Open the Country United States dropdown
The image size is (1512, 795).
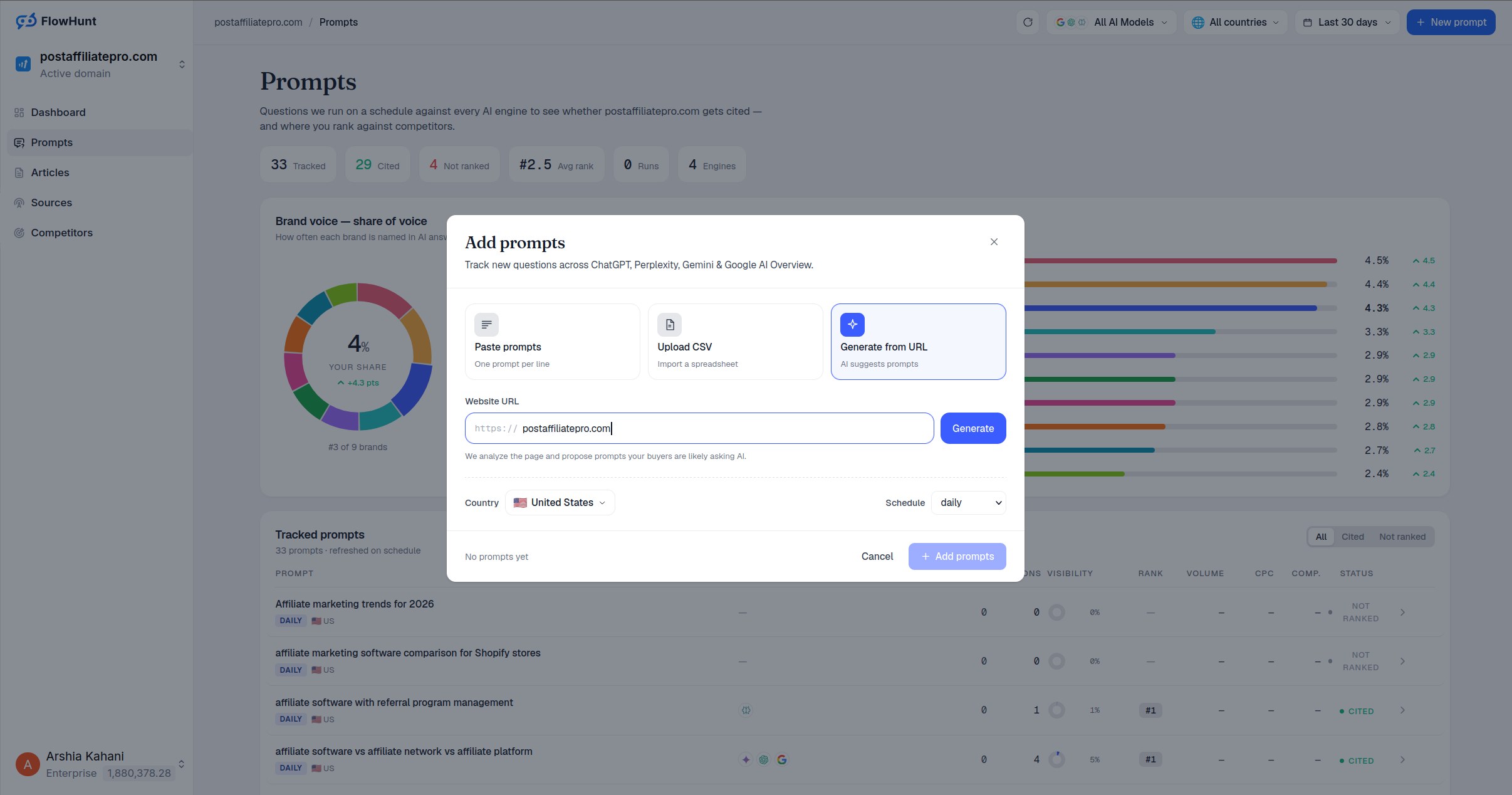point(560,503)
